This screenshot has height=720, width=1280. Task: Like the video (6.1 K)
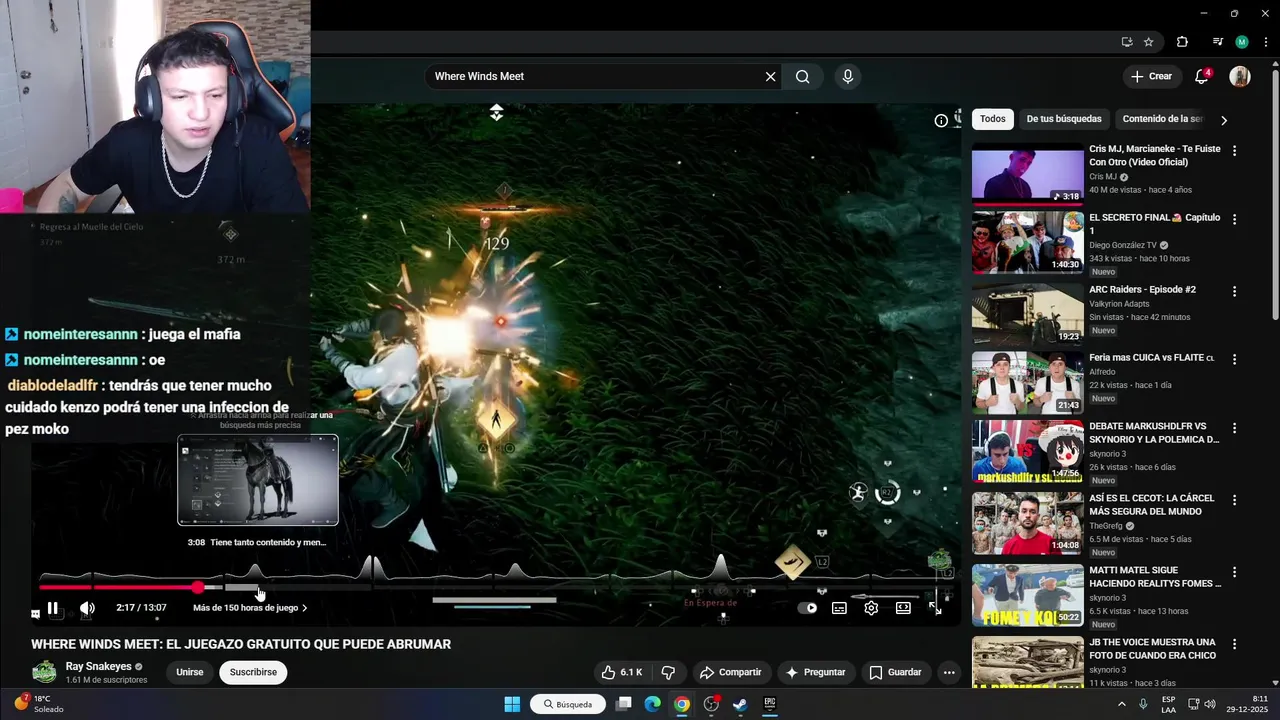[x=621, y=672]
